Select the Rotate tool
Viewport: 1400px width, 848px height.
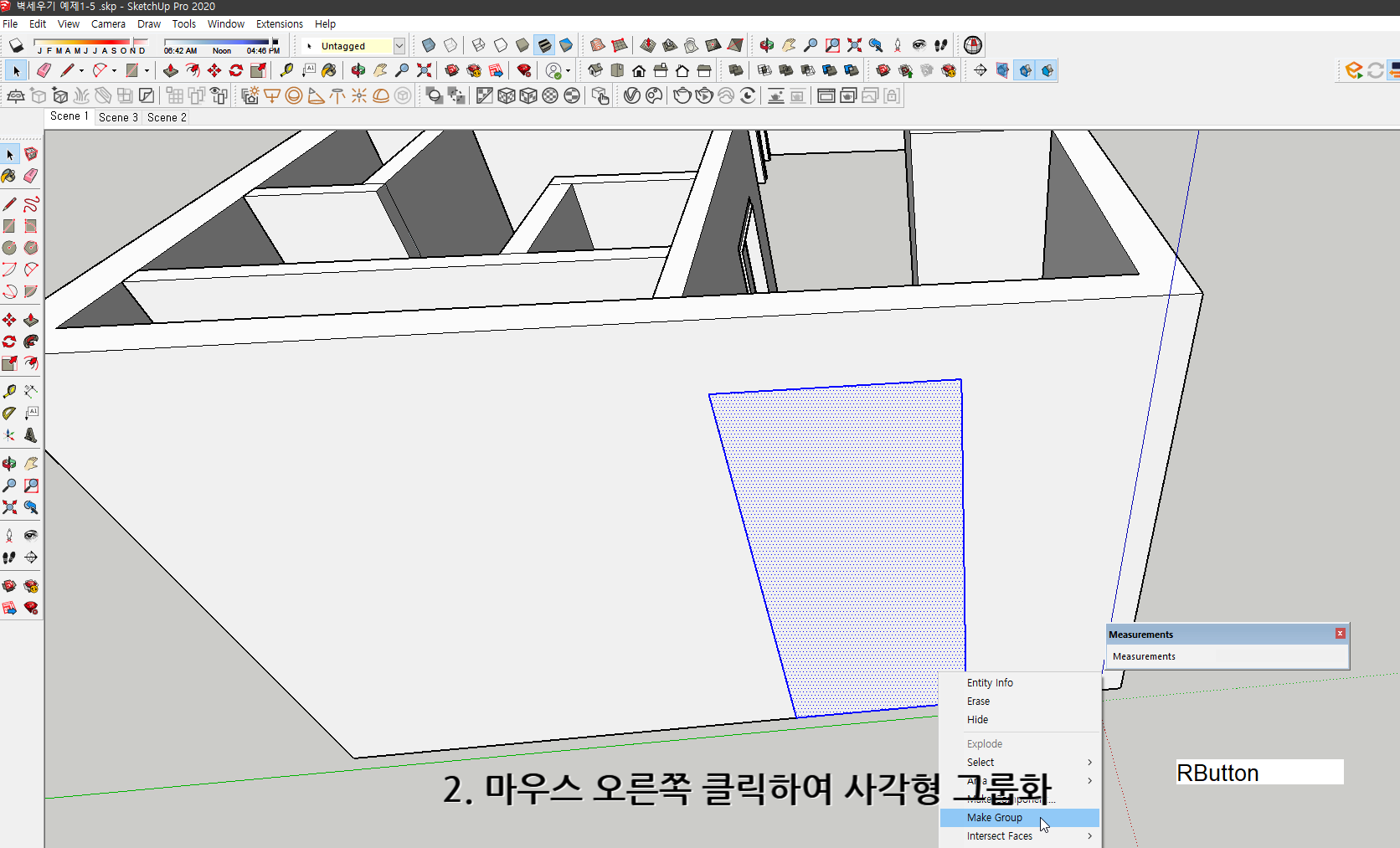[x=235, y=70]
